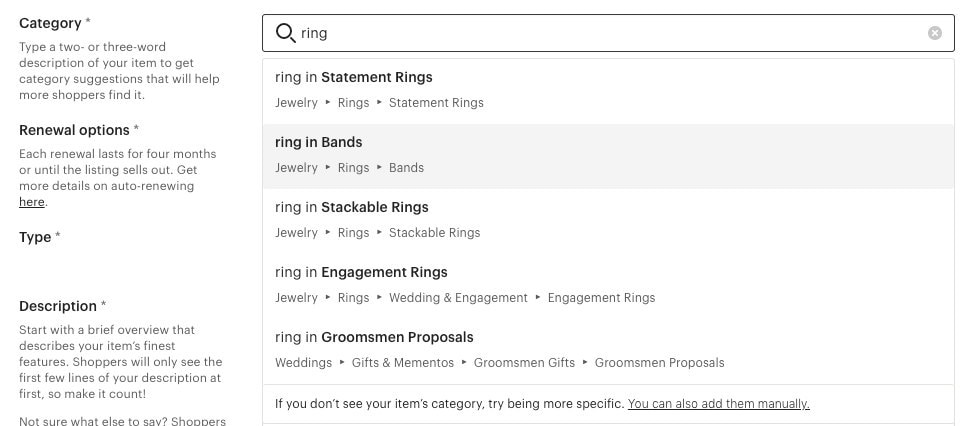Click the 'Wedding & Engagement' breadcrumb text
The height and width of the screenshot is (426, 964).
(x=458, y=298)
